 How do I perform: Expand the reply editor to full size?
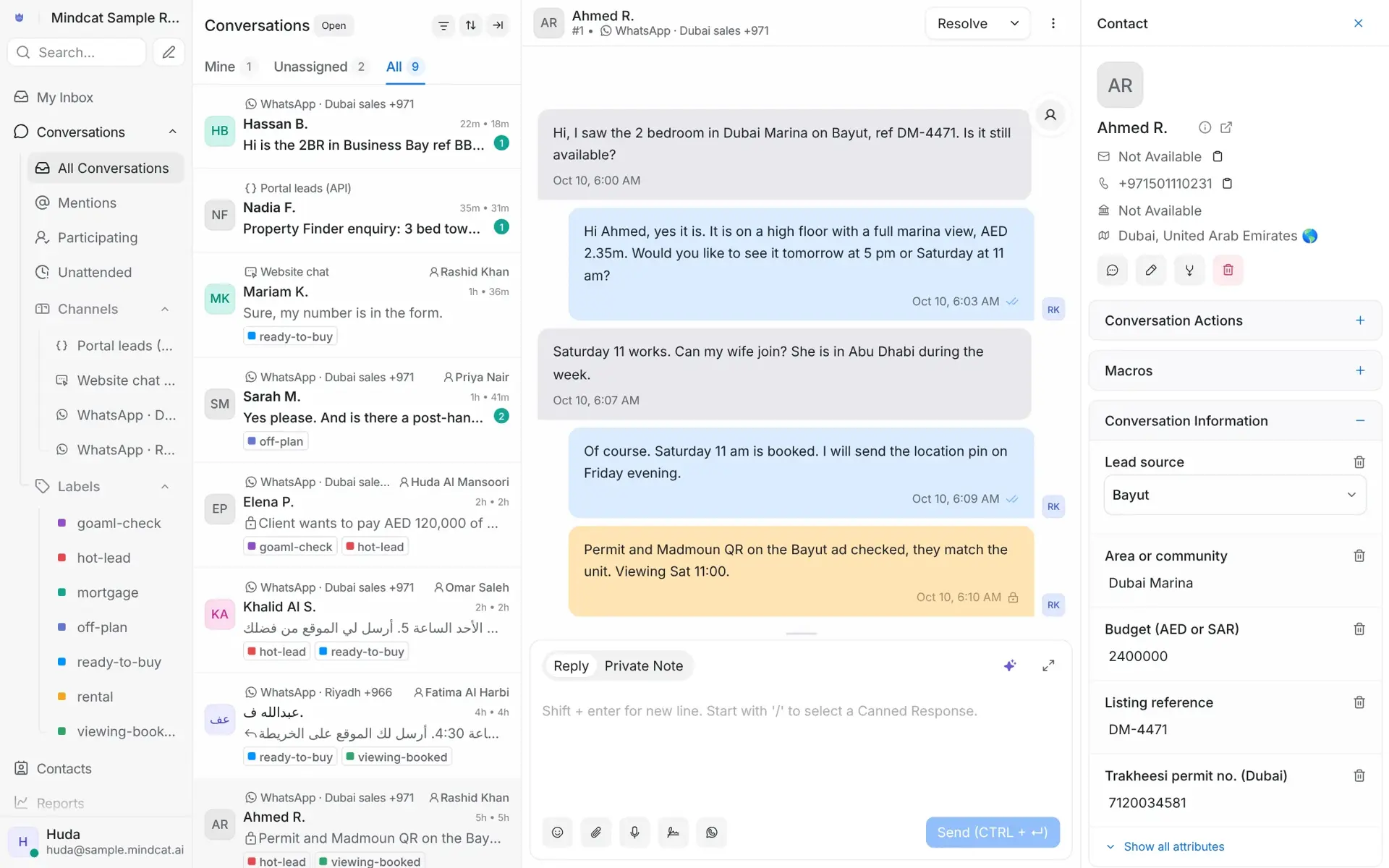pyautogui.click(x=1048, y=665)
